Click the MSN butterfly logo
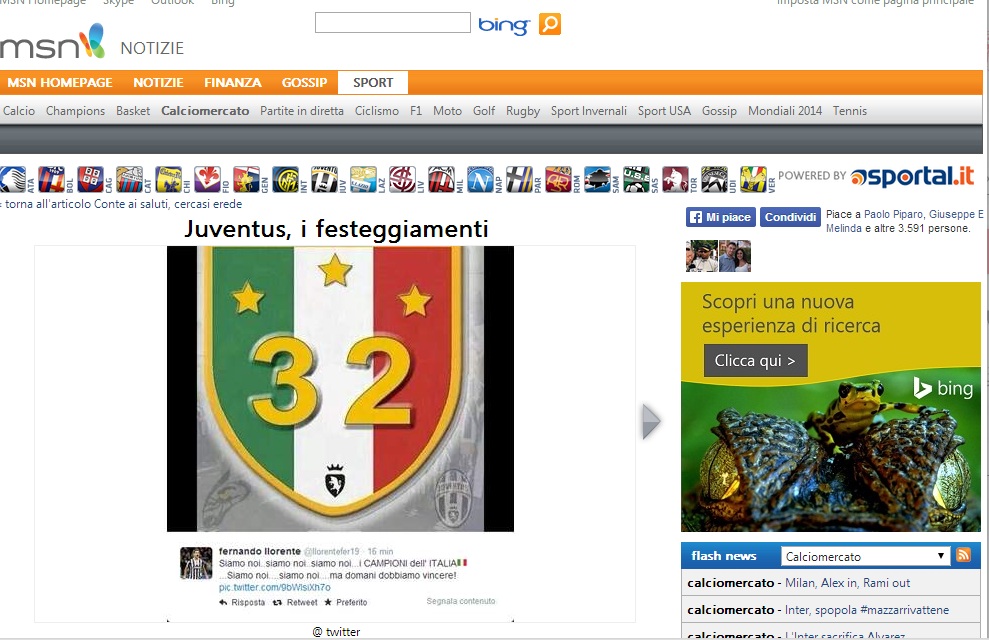989x640 pixels. (52, 42)
